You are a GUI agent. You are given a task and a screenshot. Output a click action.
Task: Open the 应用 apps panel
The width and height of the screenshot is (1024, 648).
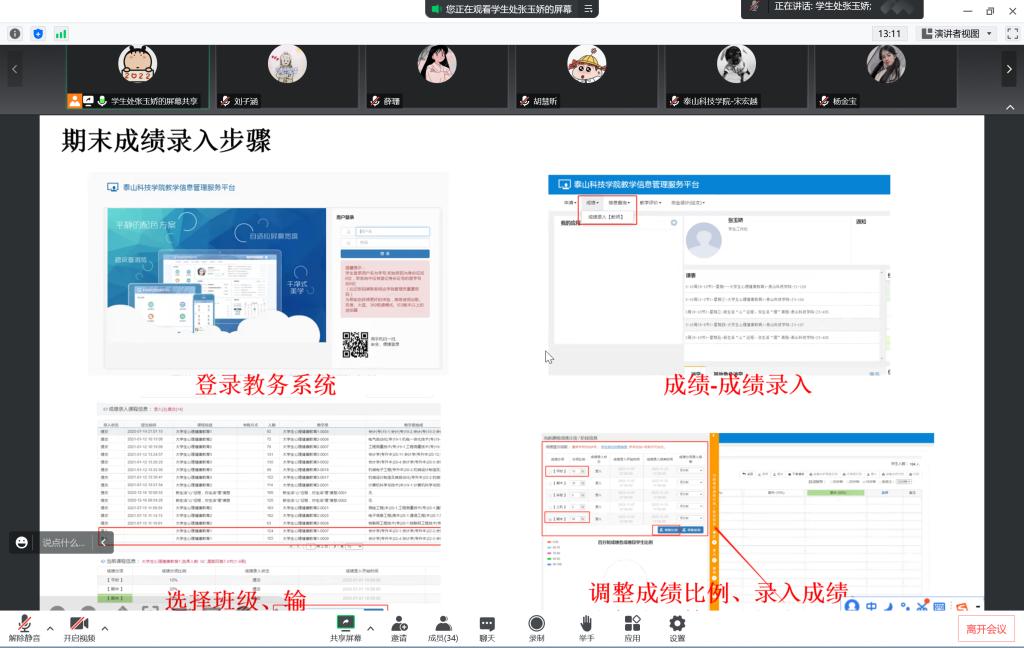point(632,628)
